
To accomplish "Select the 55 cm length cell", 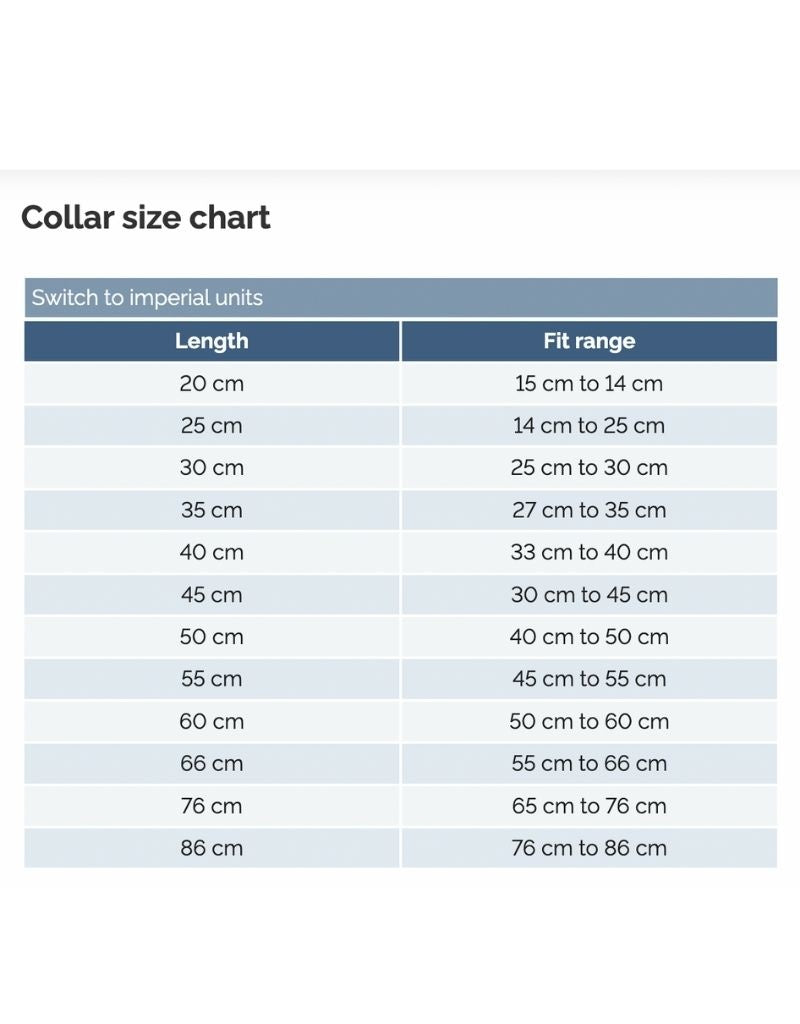I will [x=211, y=679].
